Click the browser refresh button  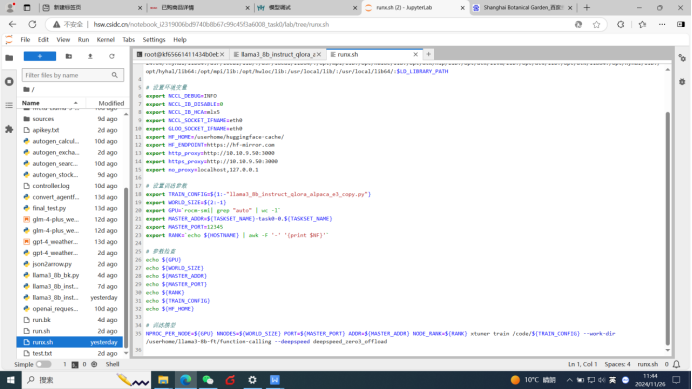[32, 24]
